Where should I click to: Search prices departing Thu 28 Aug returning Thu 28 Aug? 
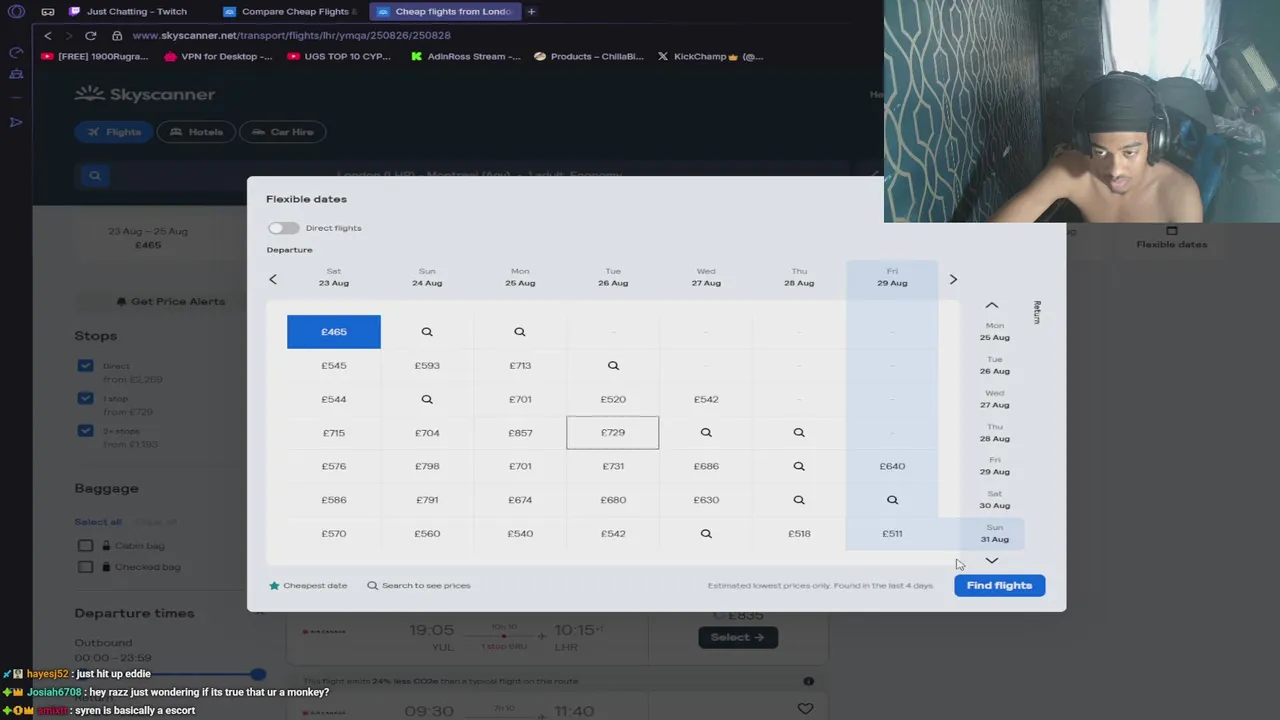(799, 433)
